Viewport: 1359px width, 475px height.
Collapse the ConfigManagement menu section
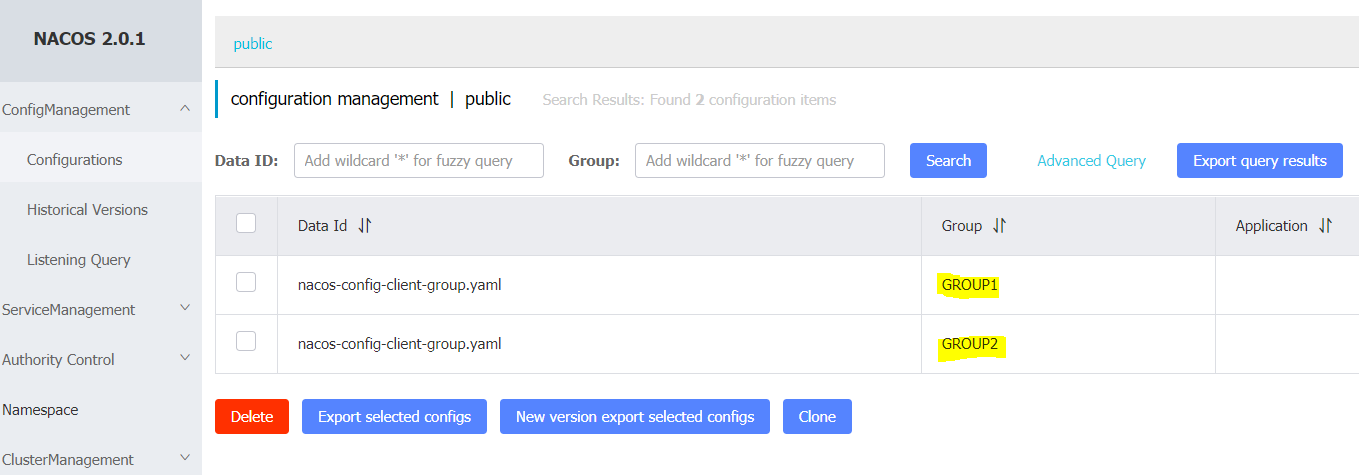[184, 109]
